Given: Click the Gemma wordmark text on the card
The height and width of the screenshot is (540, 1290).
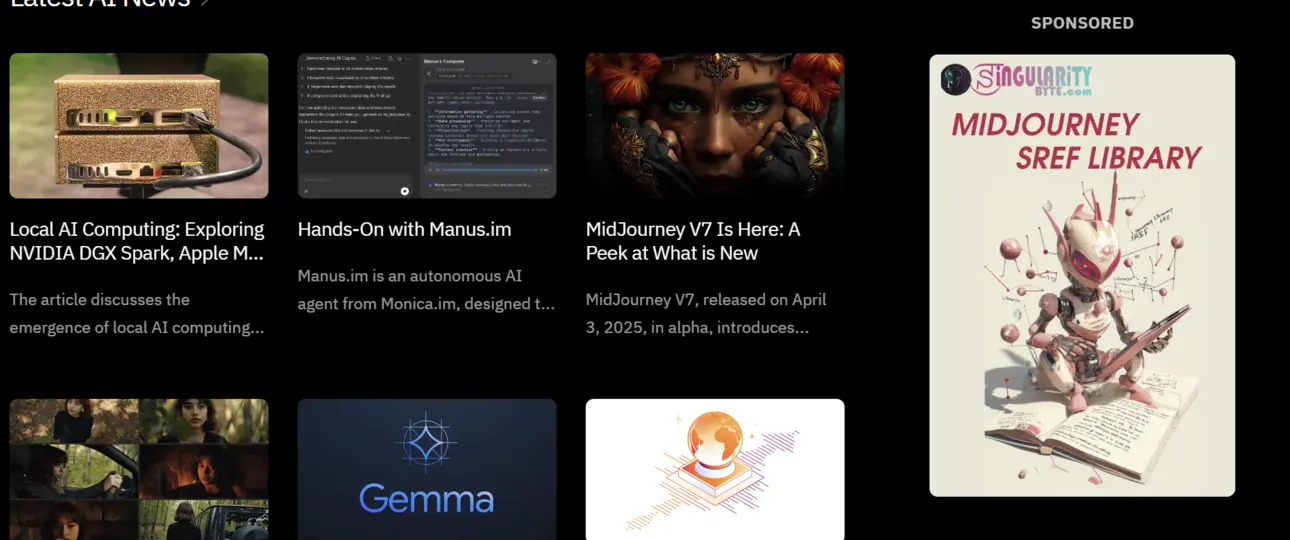Looking at the screenshot, I should point(427,499).
